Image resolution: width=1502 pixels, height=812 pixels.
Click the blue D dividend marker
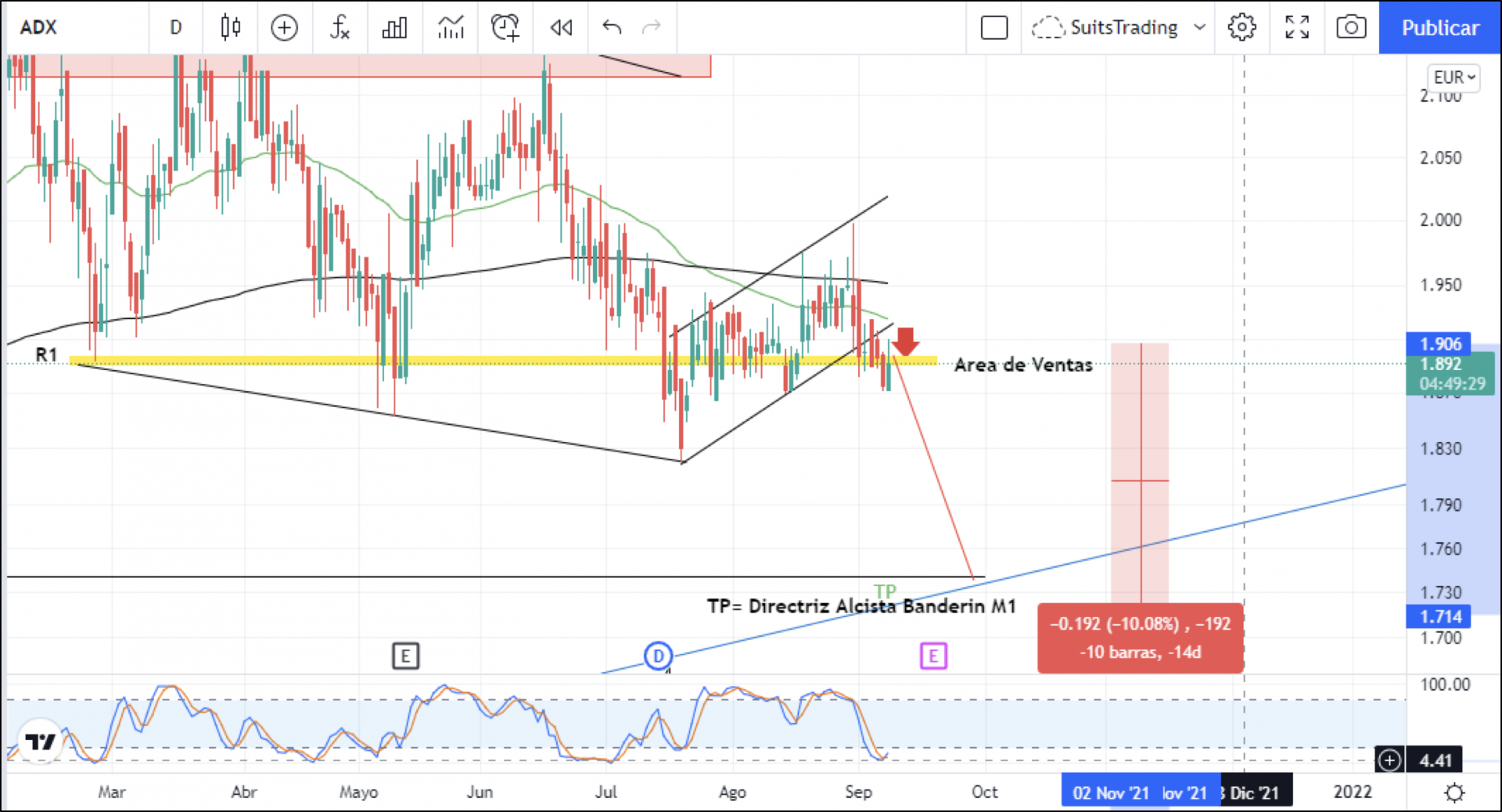(x=659, y=656)
